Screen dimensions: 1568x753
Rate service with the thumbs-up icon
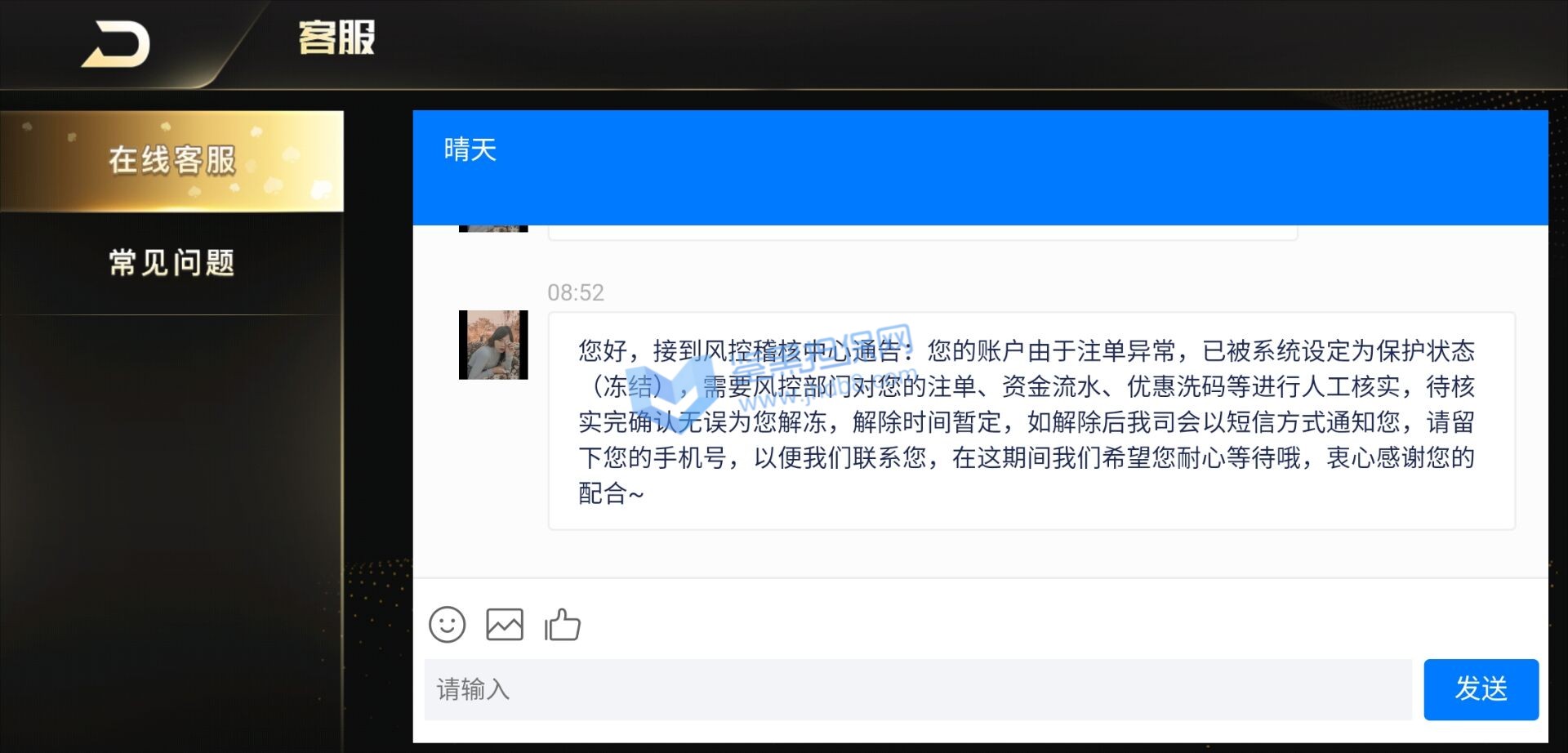(563, 625)
